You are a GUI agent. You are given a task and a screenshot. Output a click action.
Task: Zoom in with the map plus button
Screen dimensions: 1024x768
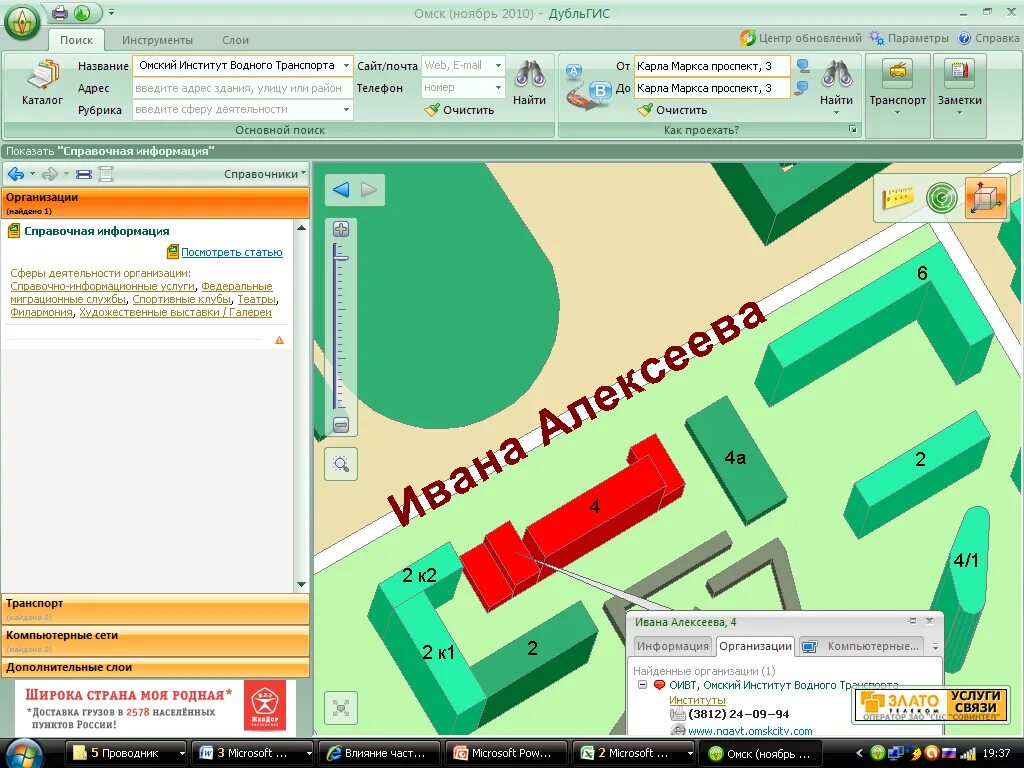[x=341, y=229]
